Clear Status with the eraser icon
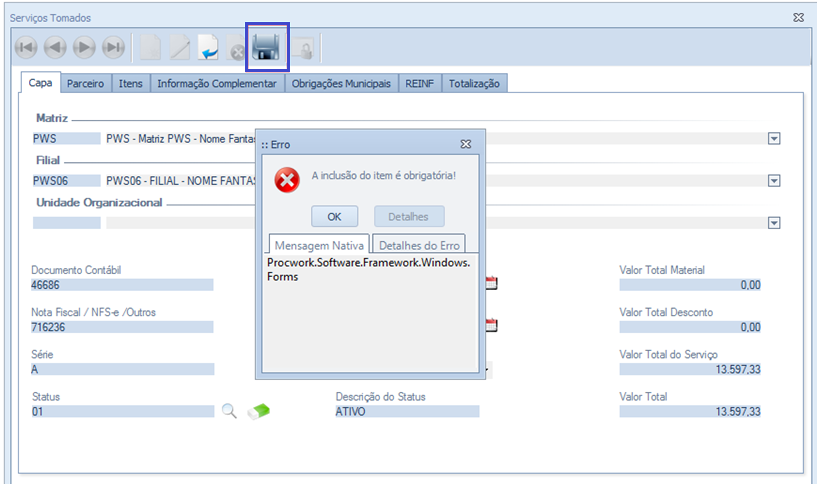This screenshot has height=485, width=819. pyautogui.click(x=259, y=411)
